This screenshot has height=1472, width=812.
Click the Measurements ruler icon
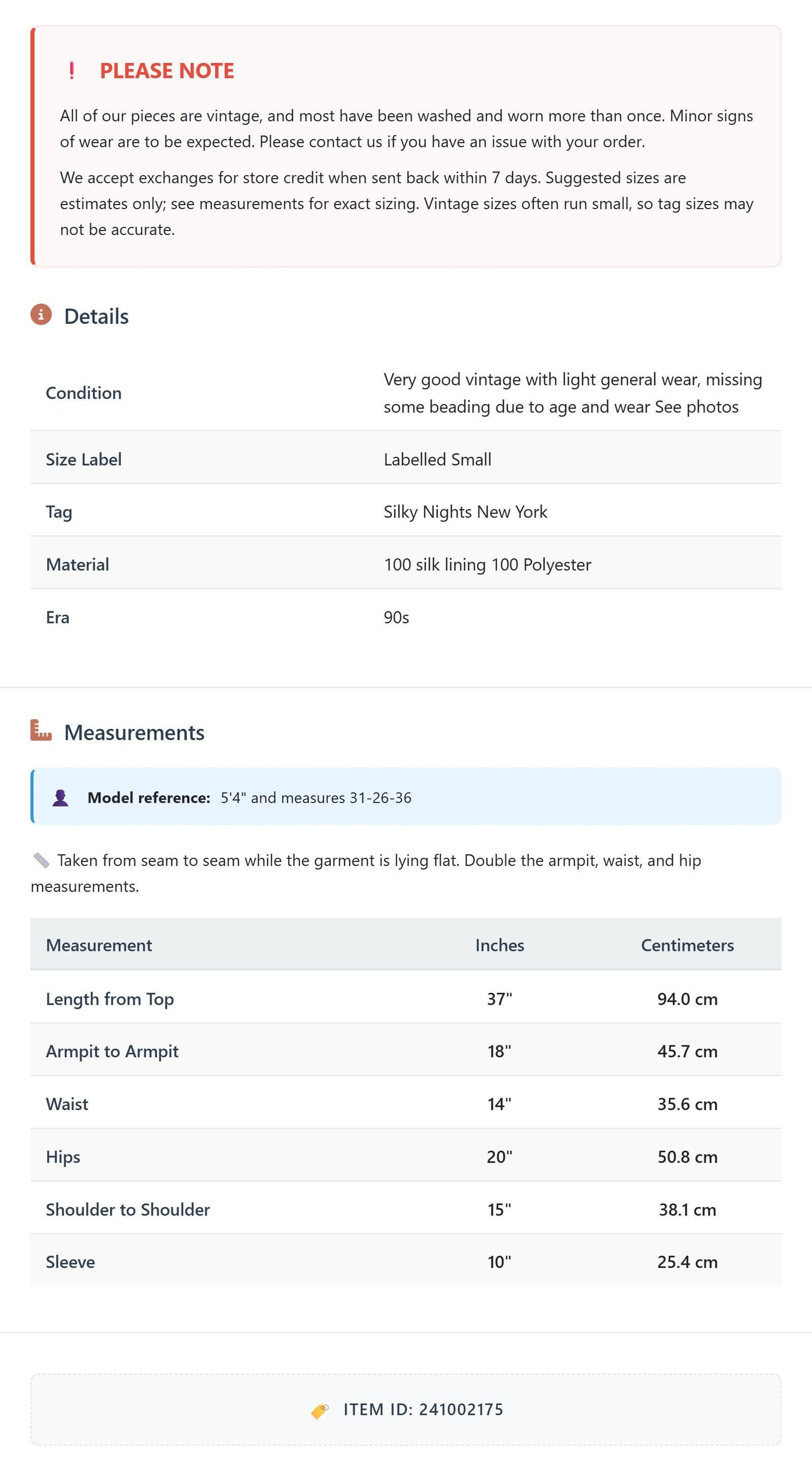tap(41, 731)
